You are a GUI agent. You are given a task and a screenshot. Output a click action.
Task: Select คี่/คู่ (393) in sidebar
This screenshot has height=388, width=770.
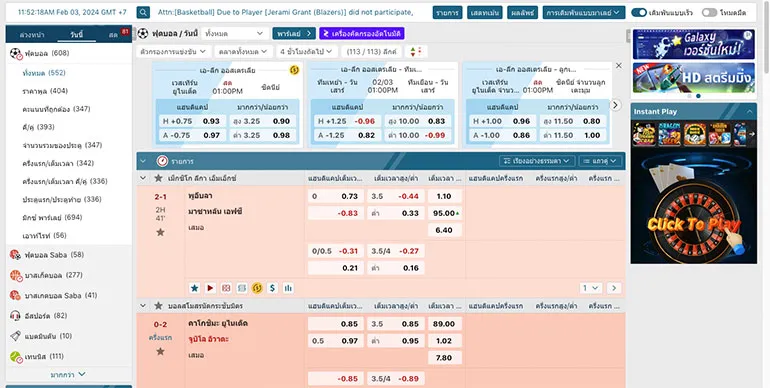coord(38,127)
